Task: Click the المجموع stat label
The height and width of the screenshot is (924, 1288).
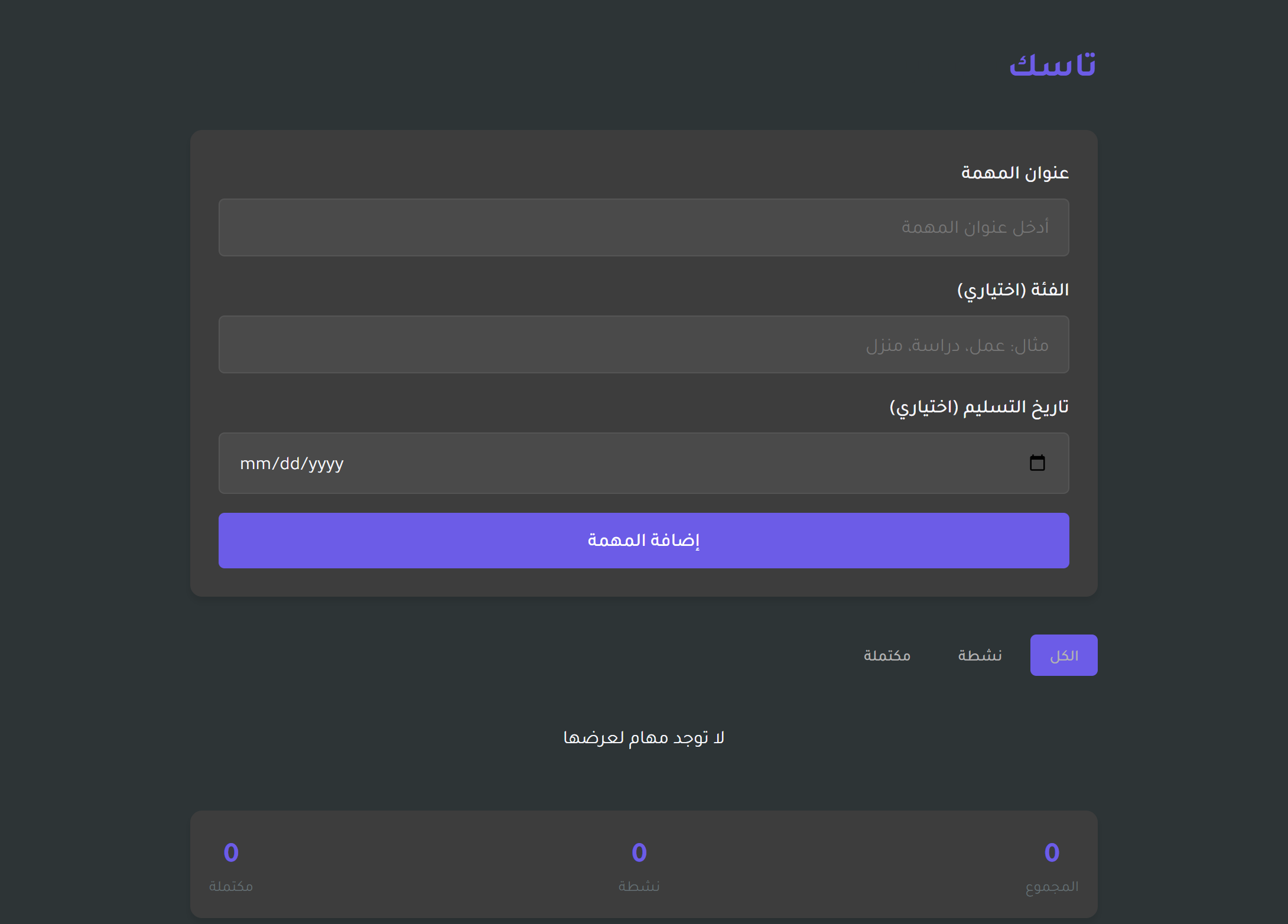Action: [1052, 886]
